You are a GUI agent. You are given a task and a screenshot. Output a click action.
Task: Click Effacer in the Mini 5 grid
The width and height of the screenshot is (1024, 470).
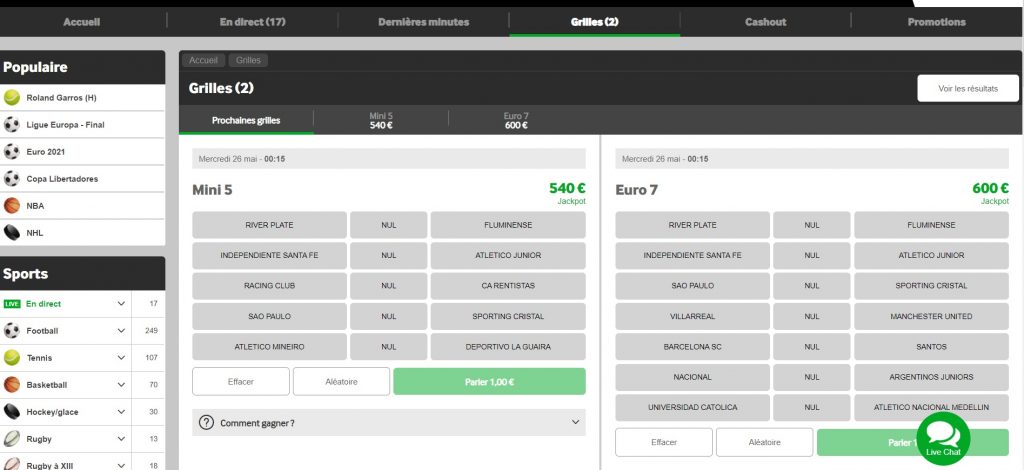(240, 381)
